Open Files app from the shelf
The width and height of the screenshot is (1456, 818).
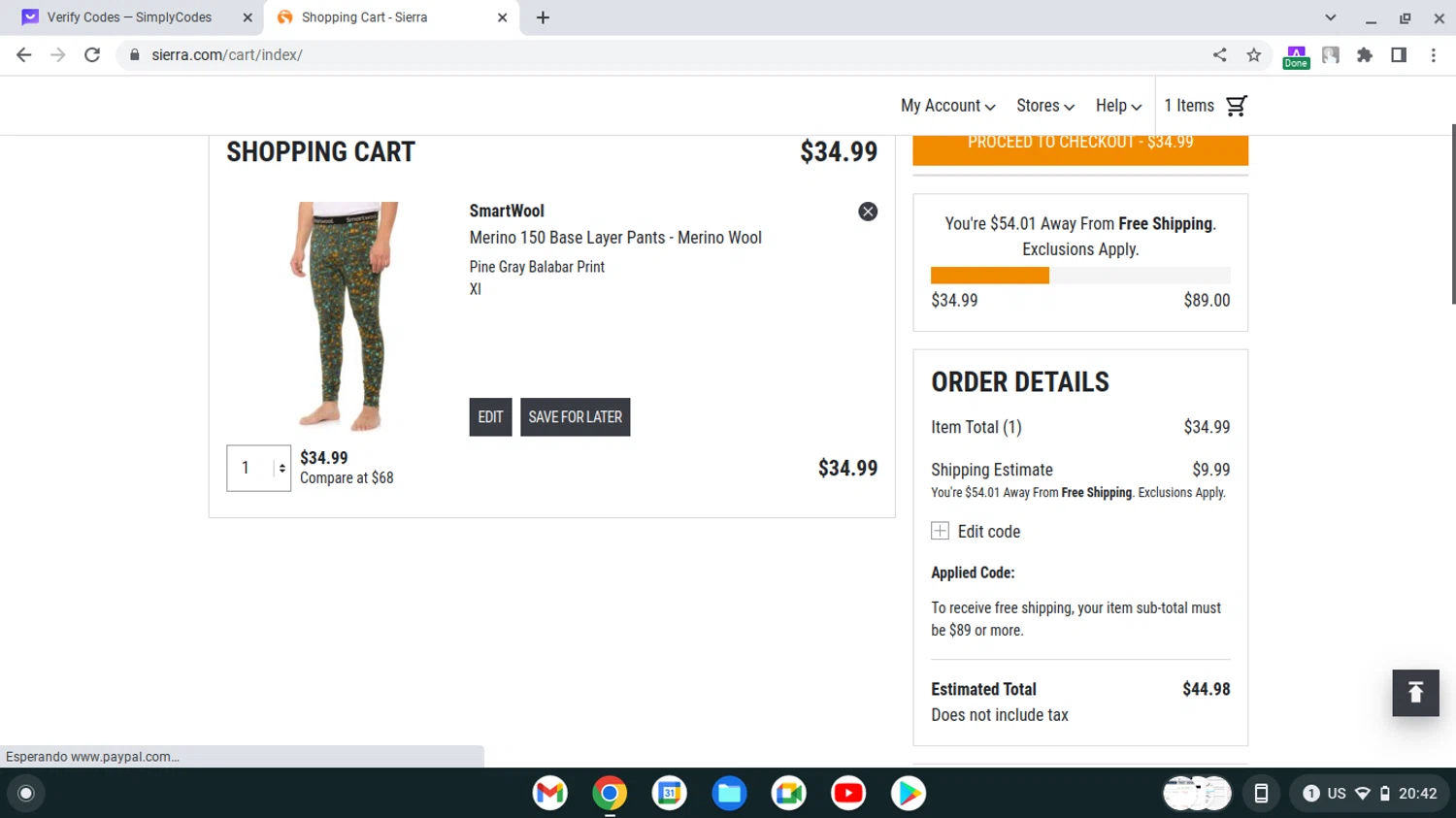pos(729,794)
